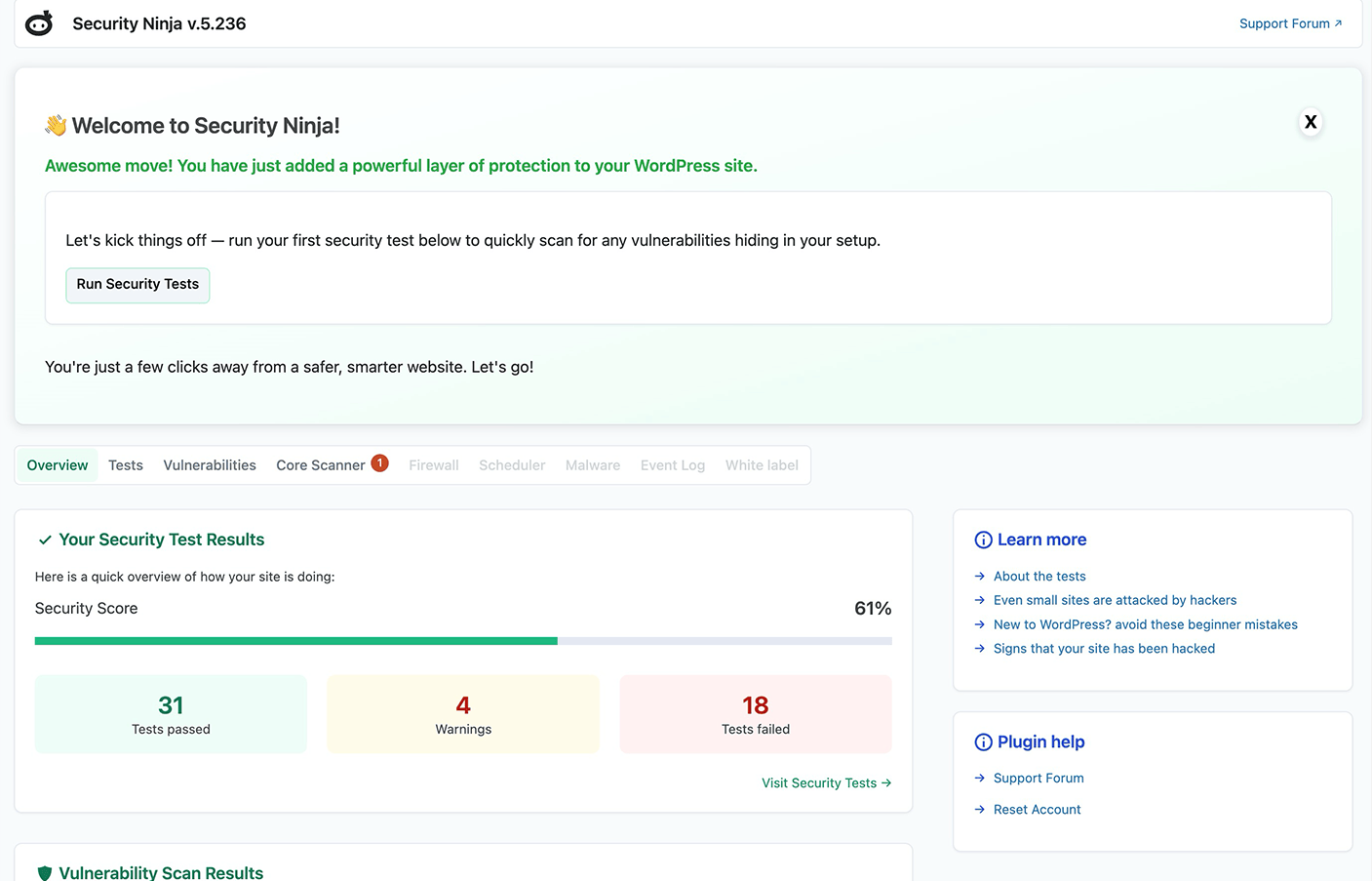Click the checkmark icon beside Security Test Results
This screenshot has width=1372, height=881.
pyautogui.click(x=44, y=539)
